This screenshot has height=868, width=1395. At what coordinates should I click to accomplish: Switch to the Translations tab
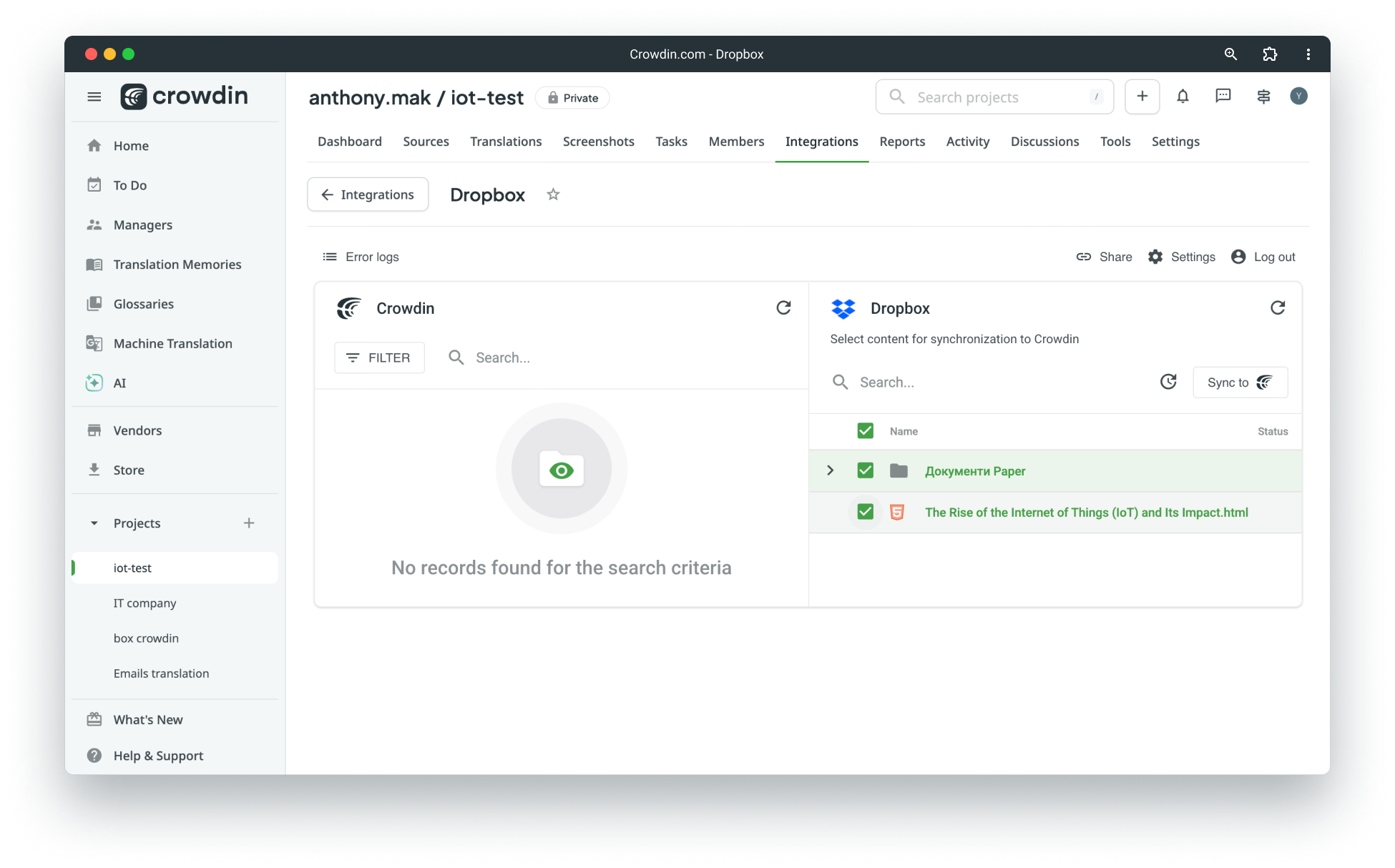[506, 142]
